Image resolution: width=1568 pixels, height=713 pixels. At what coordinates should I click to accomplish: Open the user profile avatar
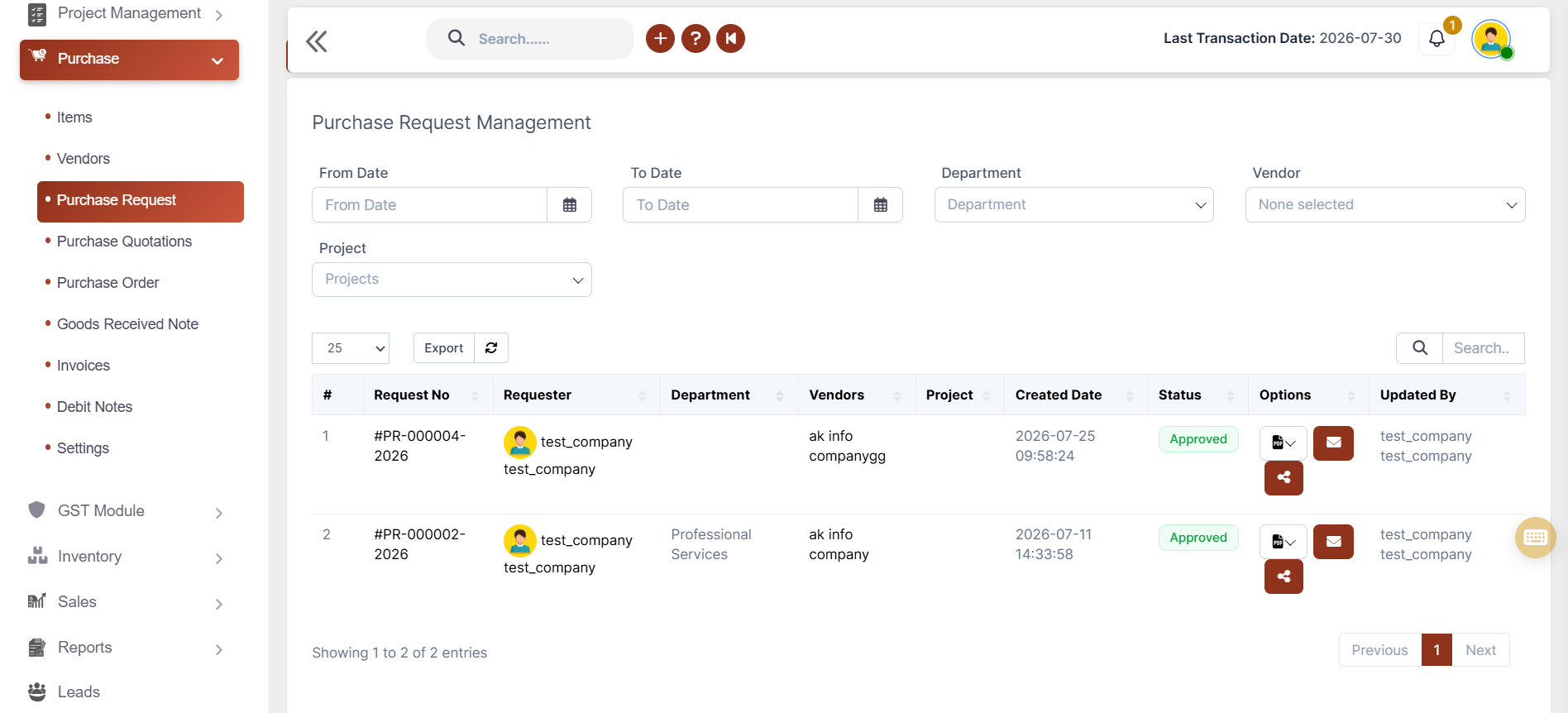pos(1491,39)
